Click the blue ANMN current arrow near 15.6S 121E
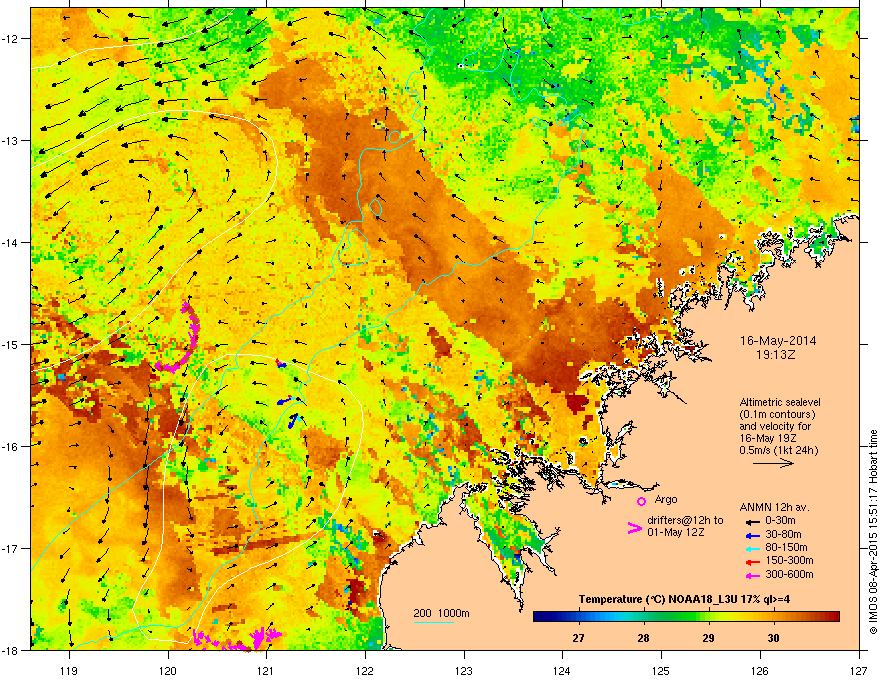The image size is (880, 680). coord(285,401)
